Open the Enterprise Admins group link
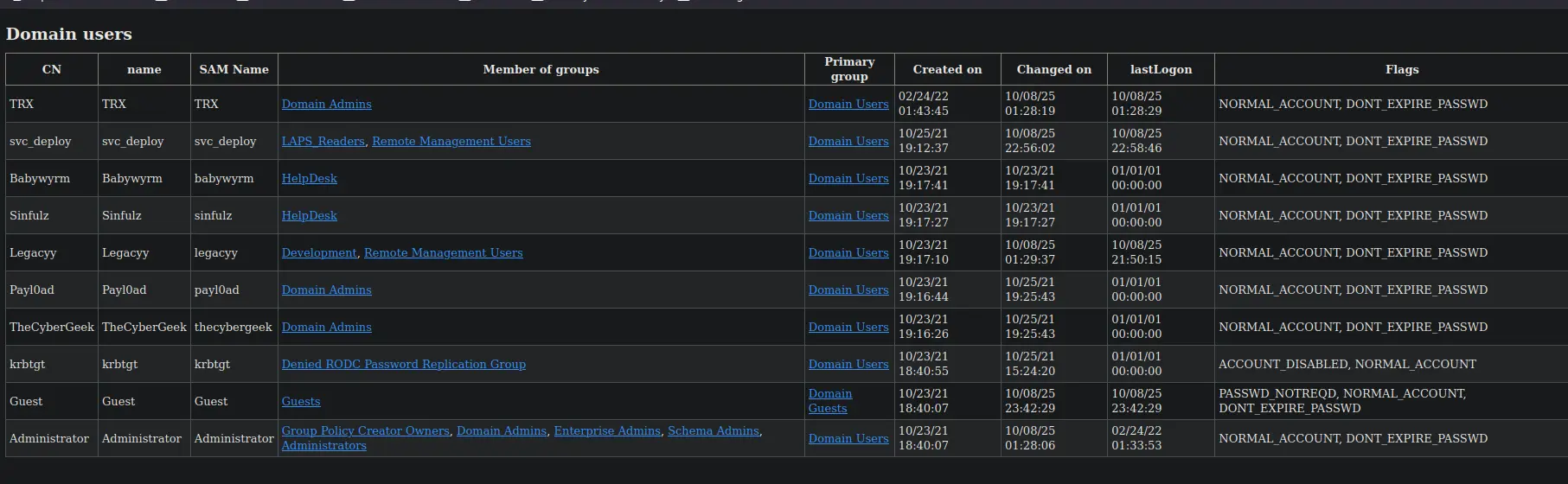The image size is (1568, 484). coord(606,430)
